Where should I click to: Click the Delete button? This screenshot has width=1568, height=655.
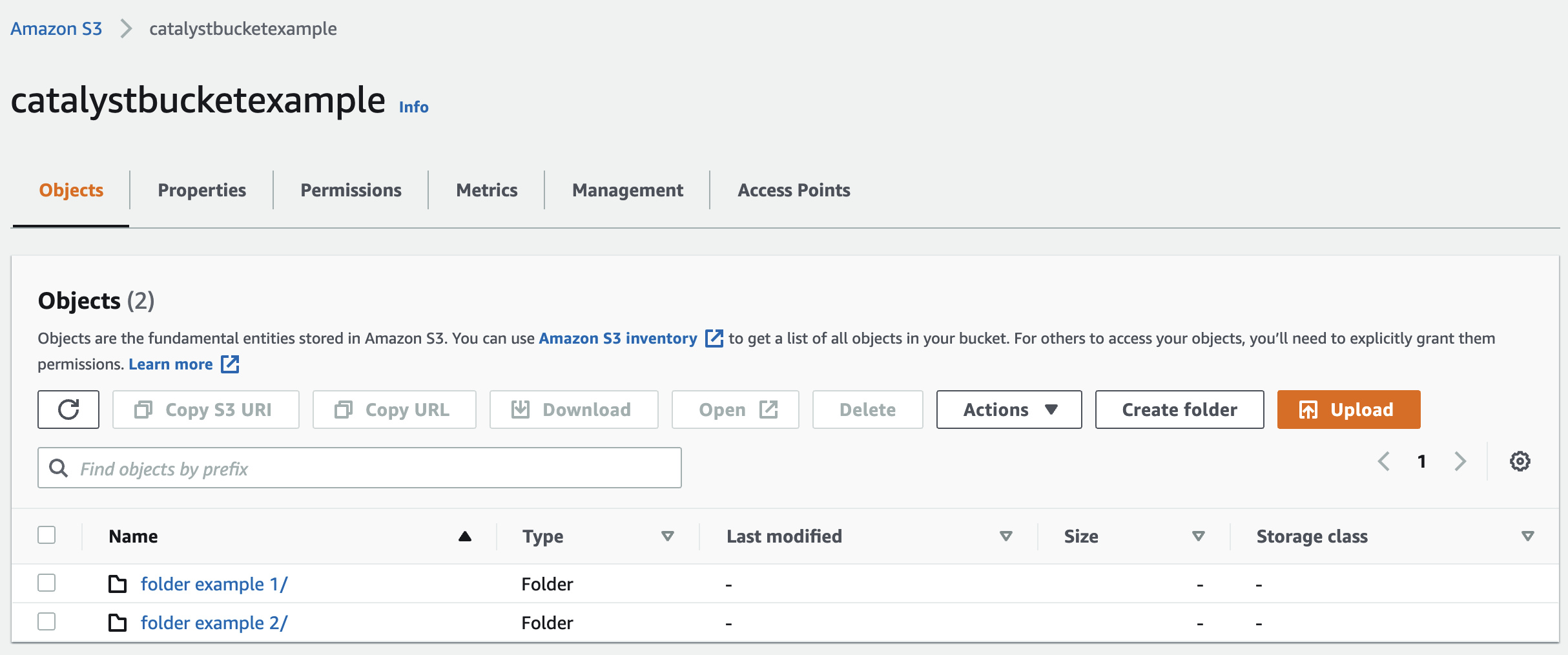[x=867, y=410]
